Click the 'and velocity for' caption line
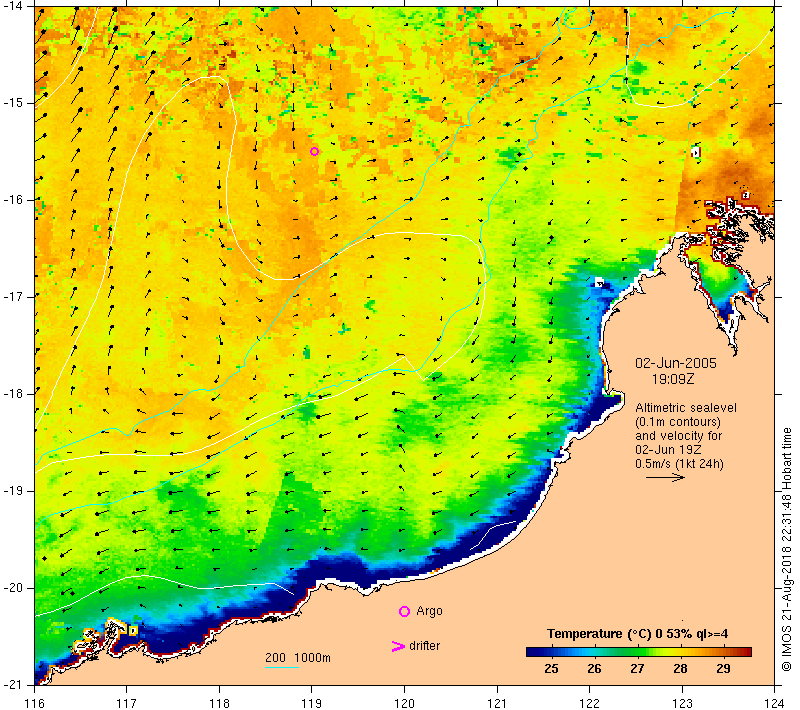This screenshot has height=710, width=800. (679, 436)
